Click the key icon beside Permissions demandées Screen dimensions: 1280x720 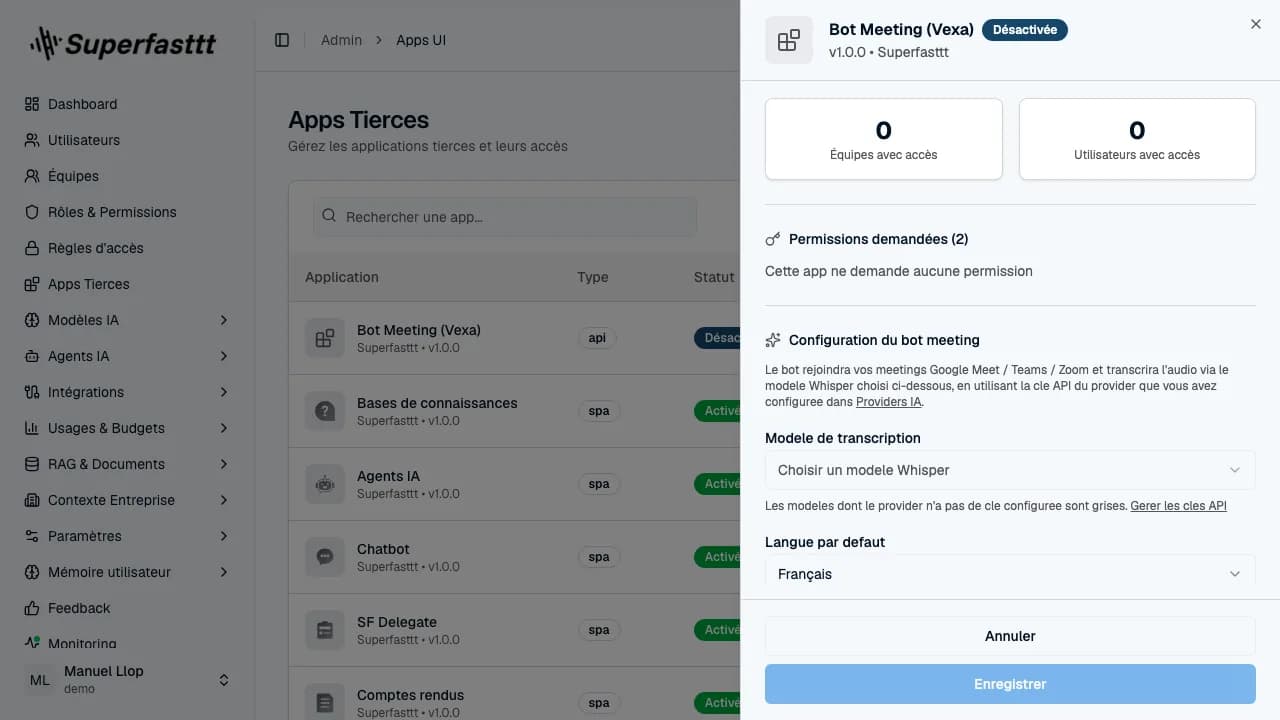pyautogui.click(x=773, y=239)
